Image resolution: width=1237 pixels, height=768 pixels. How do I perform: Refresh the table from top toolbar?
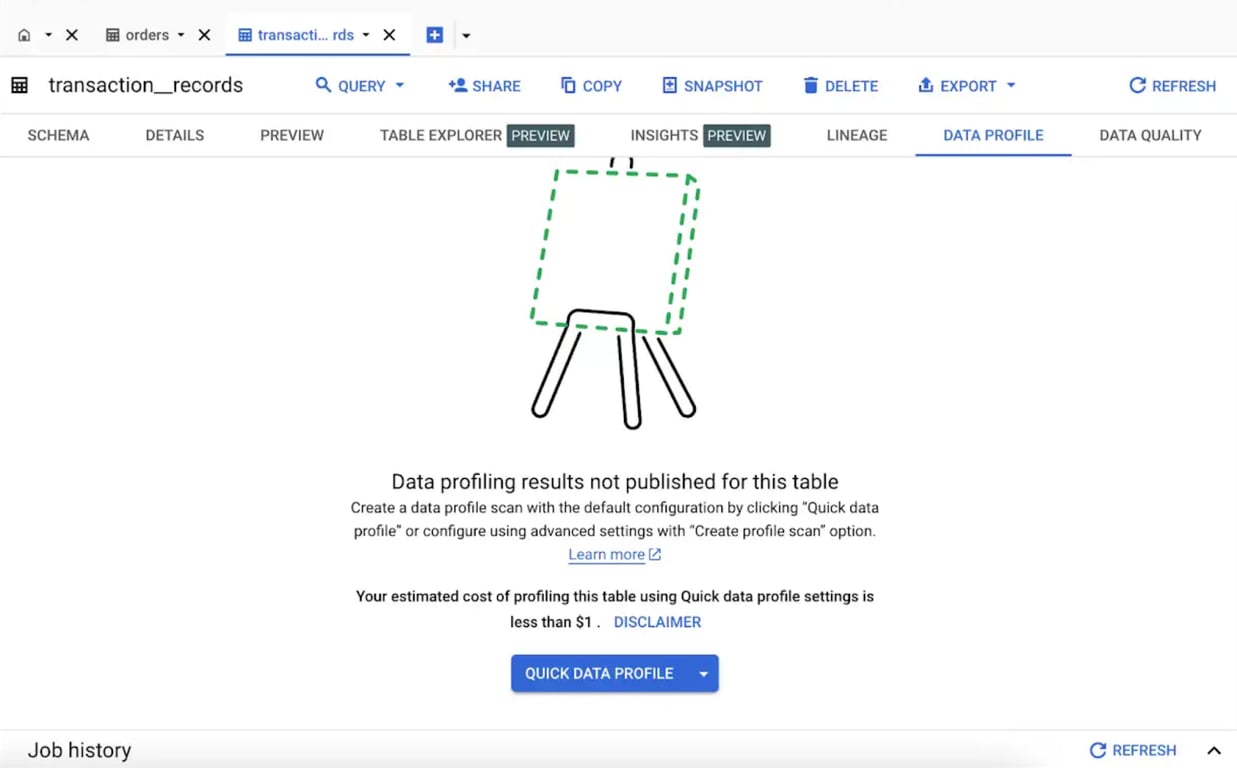coord(1172,86)
